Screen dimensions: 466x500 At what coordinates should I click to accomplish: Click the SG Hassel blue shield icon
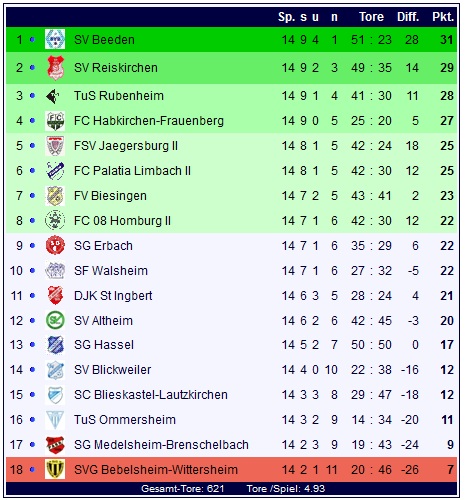[55, 345]
